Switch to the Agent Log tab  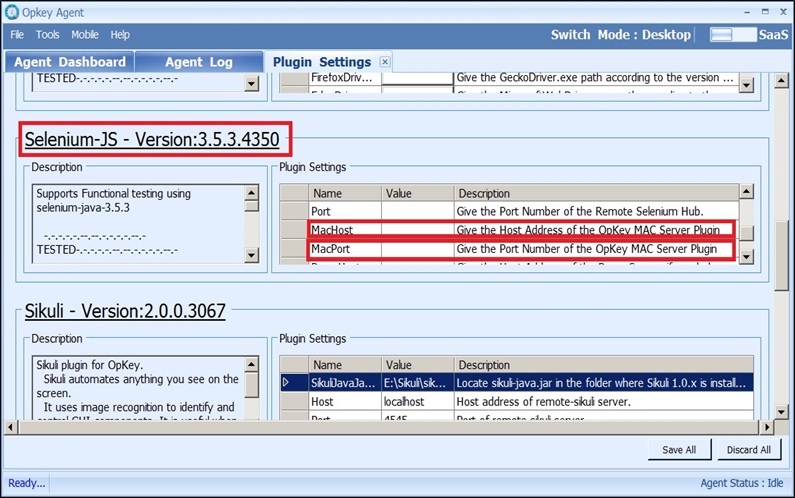click(x=199, y=62)
